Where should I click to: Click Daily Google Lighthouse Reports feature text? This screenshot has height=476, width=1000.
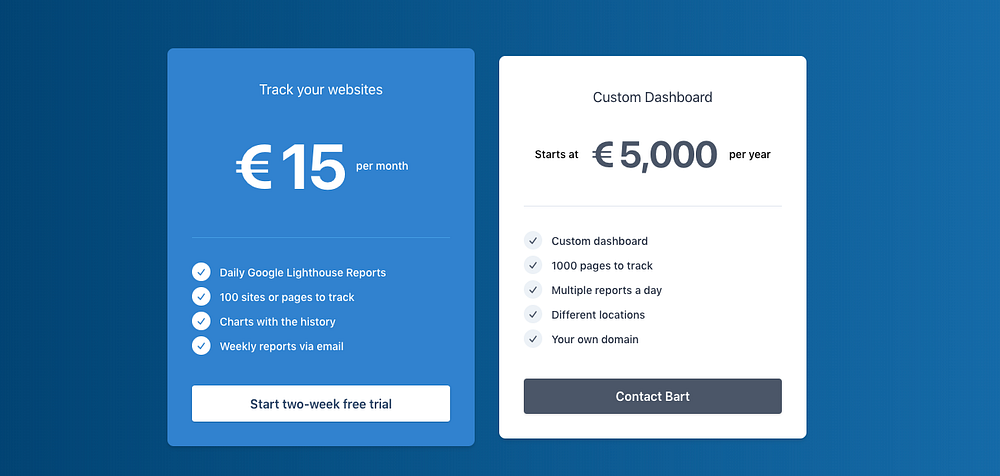(x=302, y=272)
